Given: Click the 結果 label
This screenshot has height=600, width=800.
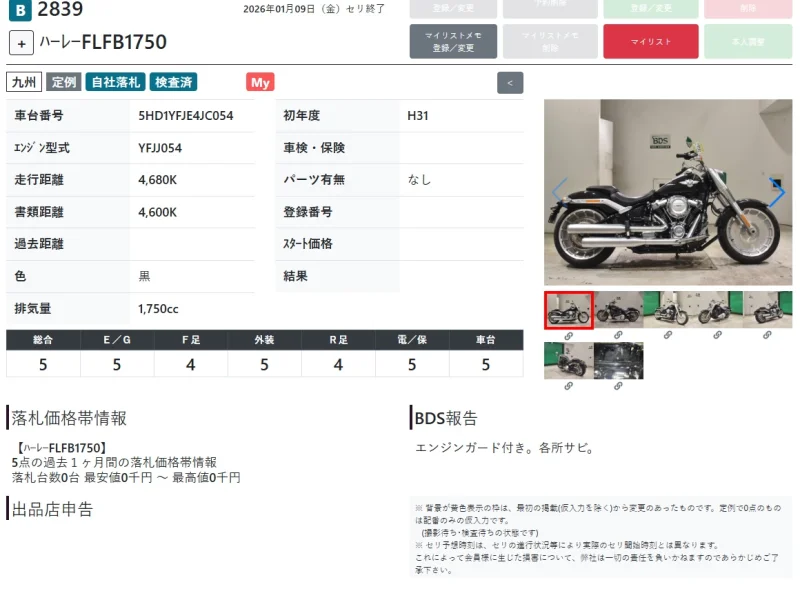Looking at the screenshot, I should point(295,277).
